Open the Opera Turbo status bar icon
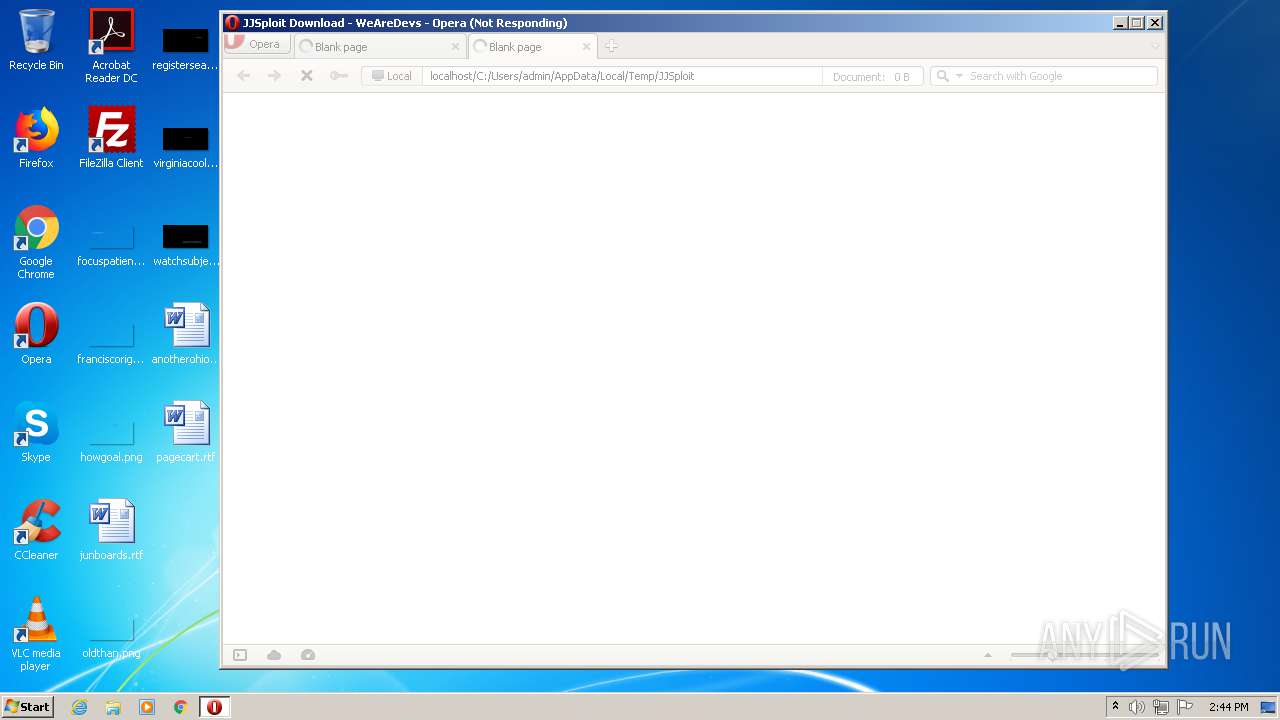The width and height of the screenshot is (1280, 720). (x=308, y=655)
